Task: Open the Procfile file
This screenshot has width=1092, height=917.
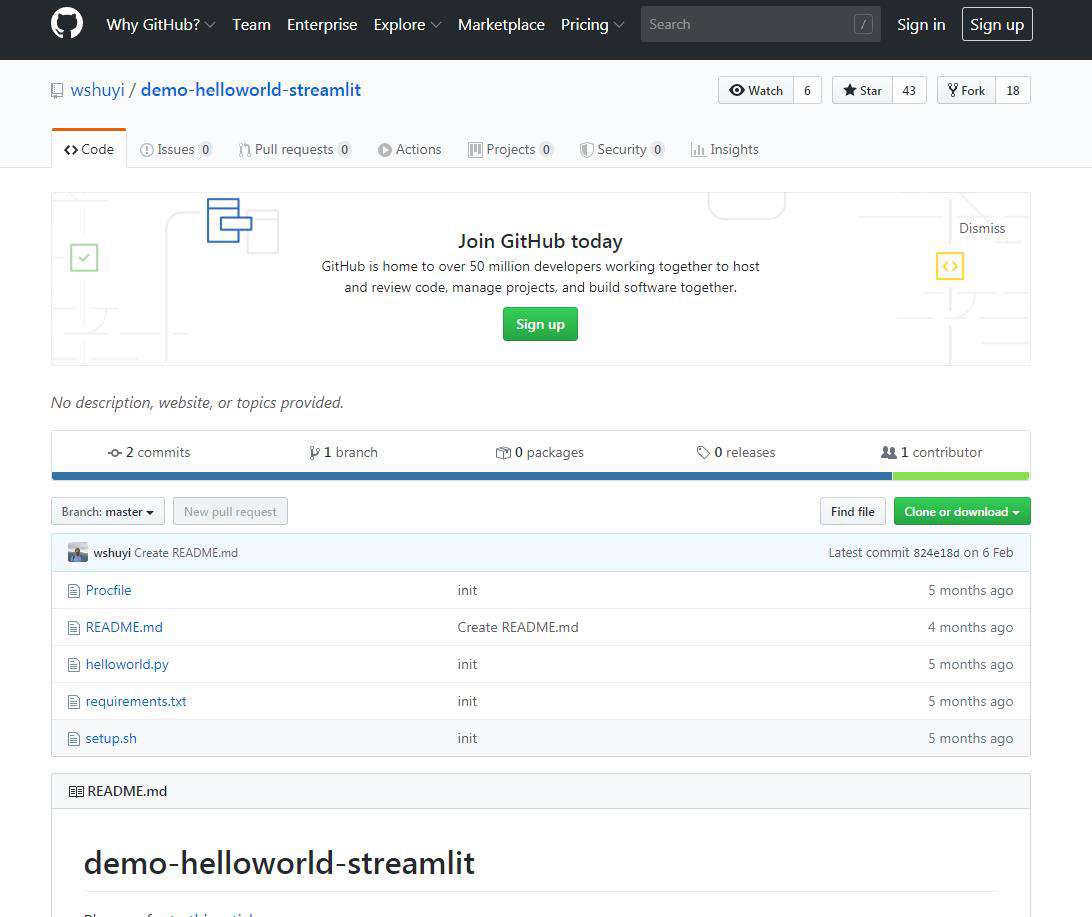Action: click(109, 590)
